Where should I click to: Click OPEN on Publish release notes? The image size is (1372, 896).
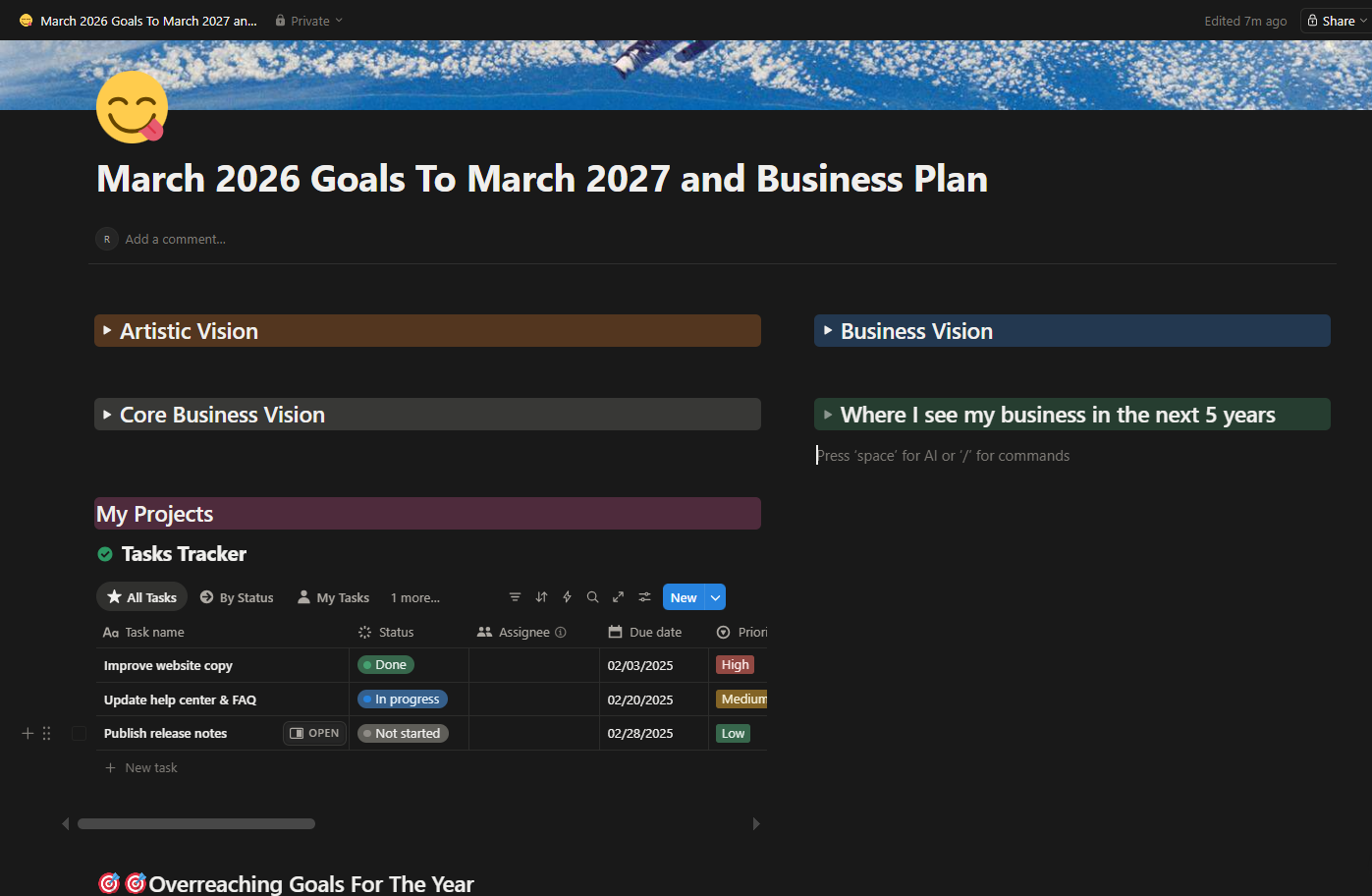pyautogui.click(x=314, y=733)
